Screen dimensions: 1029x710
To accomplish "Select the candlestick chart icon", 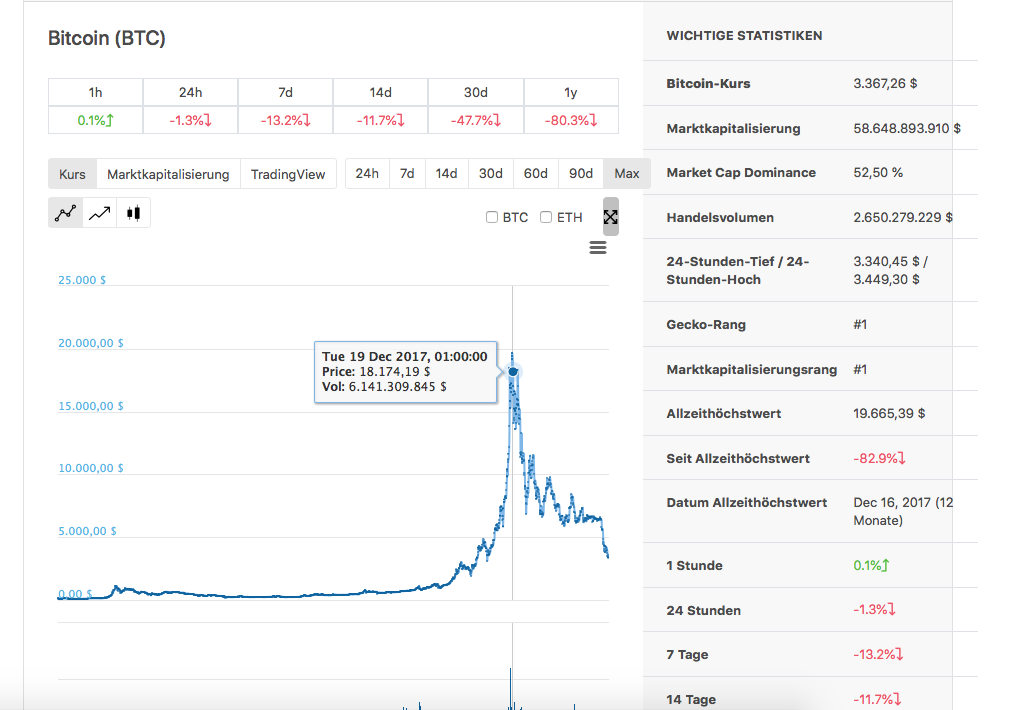I will click(x=133, y=212).
